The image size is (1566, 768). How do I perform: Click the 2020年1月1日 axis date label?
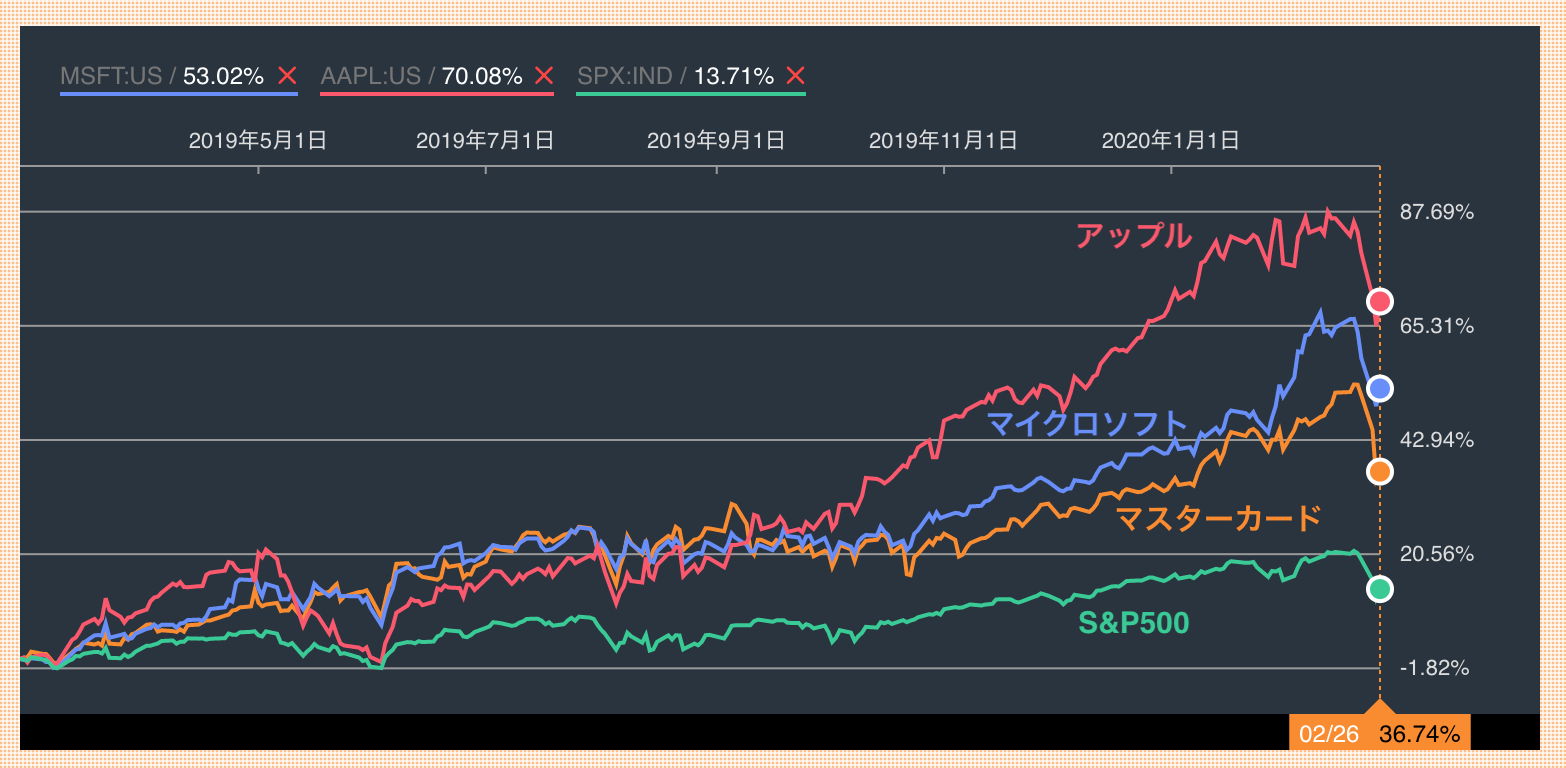pos(1170,141)
